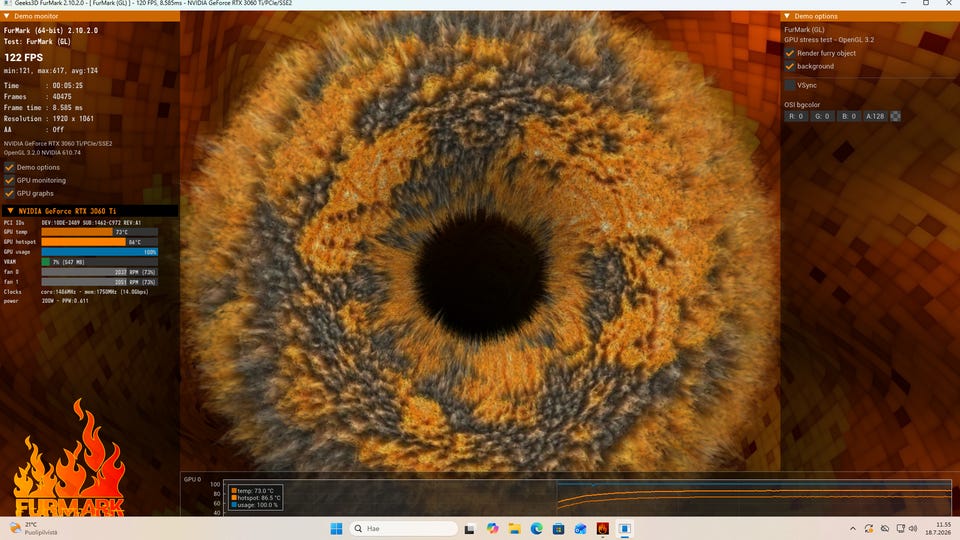960x540 pixels.
Task: Collapse the Demo monitor panel
Action: click(7, 16)
